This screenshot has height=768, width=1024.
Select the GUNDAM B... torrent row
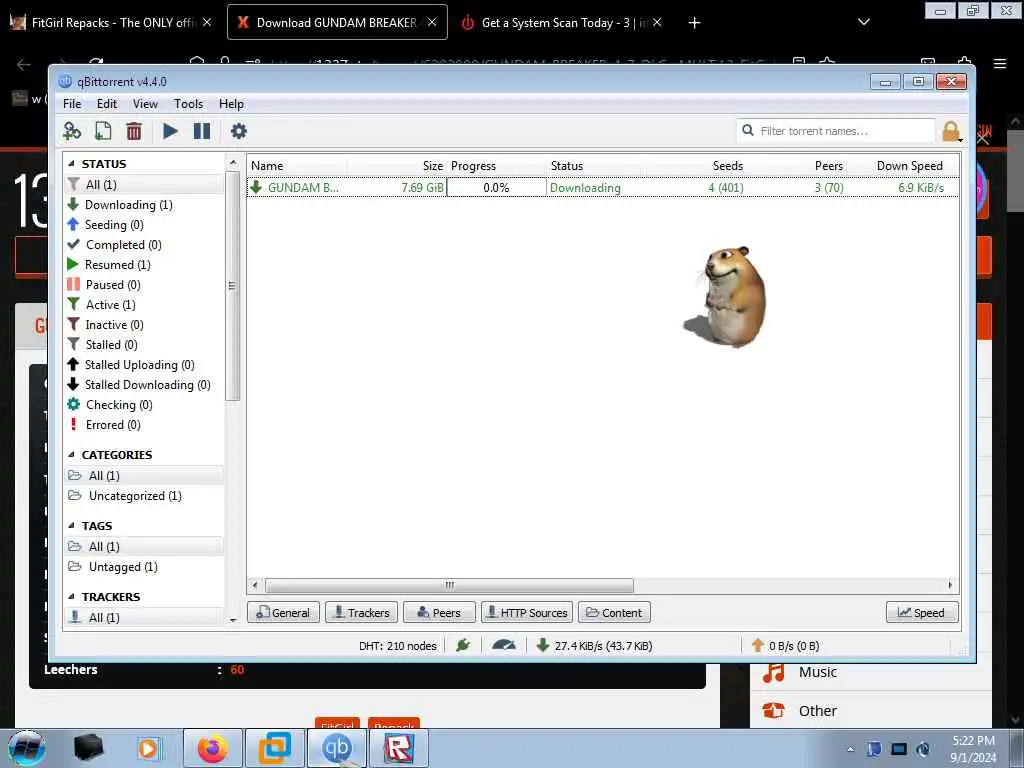(603, 187)
